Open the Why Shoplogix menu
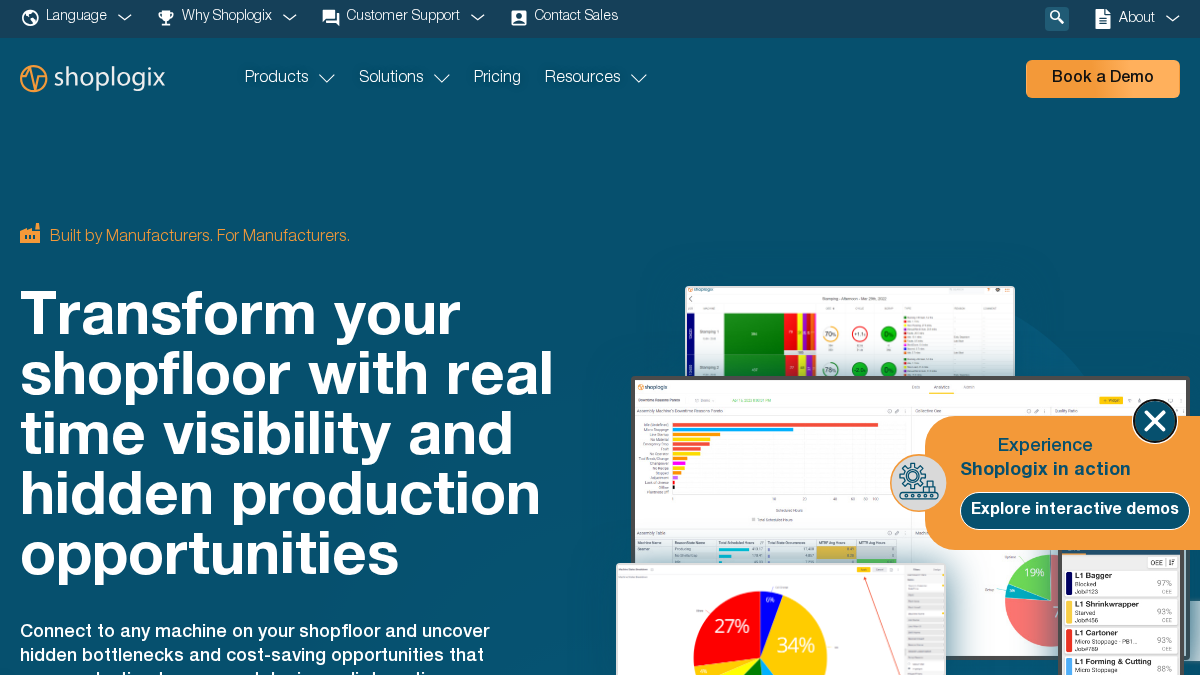Image resolution: width=1200 pixels, height=675 pixels. click(x=227, y=16)
